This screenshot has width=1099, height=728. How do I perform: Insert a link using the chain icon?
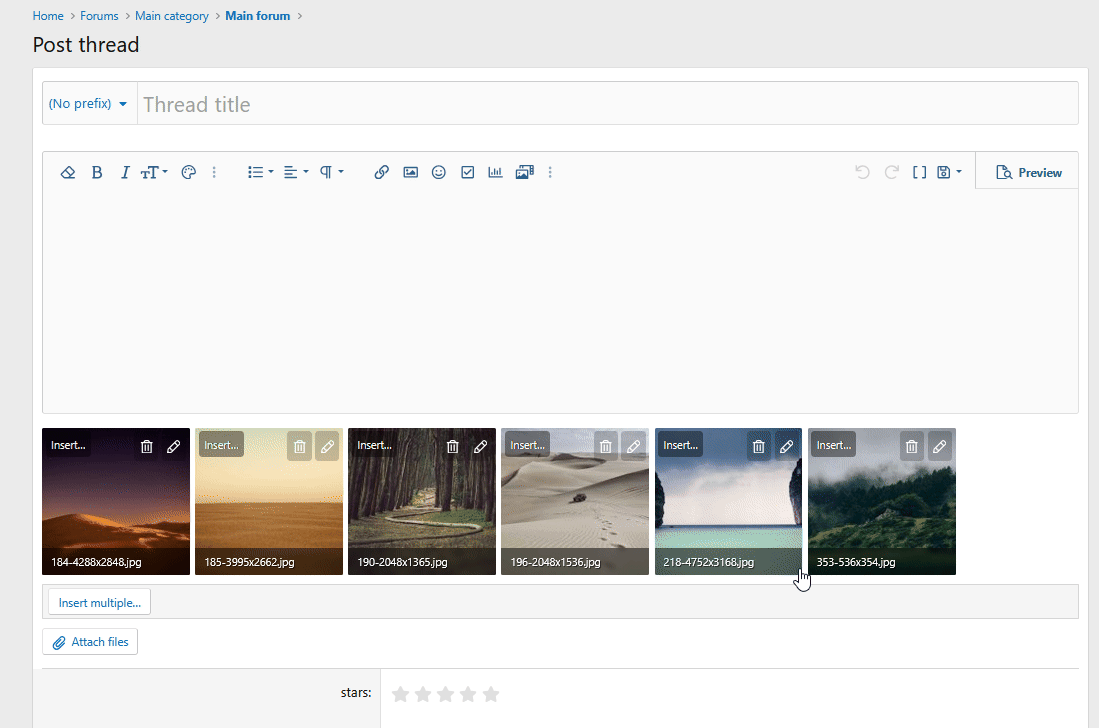pos(381,172)
